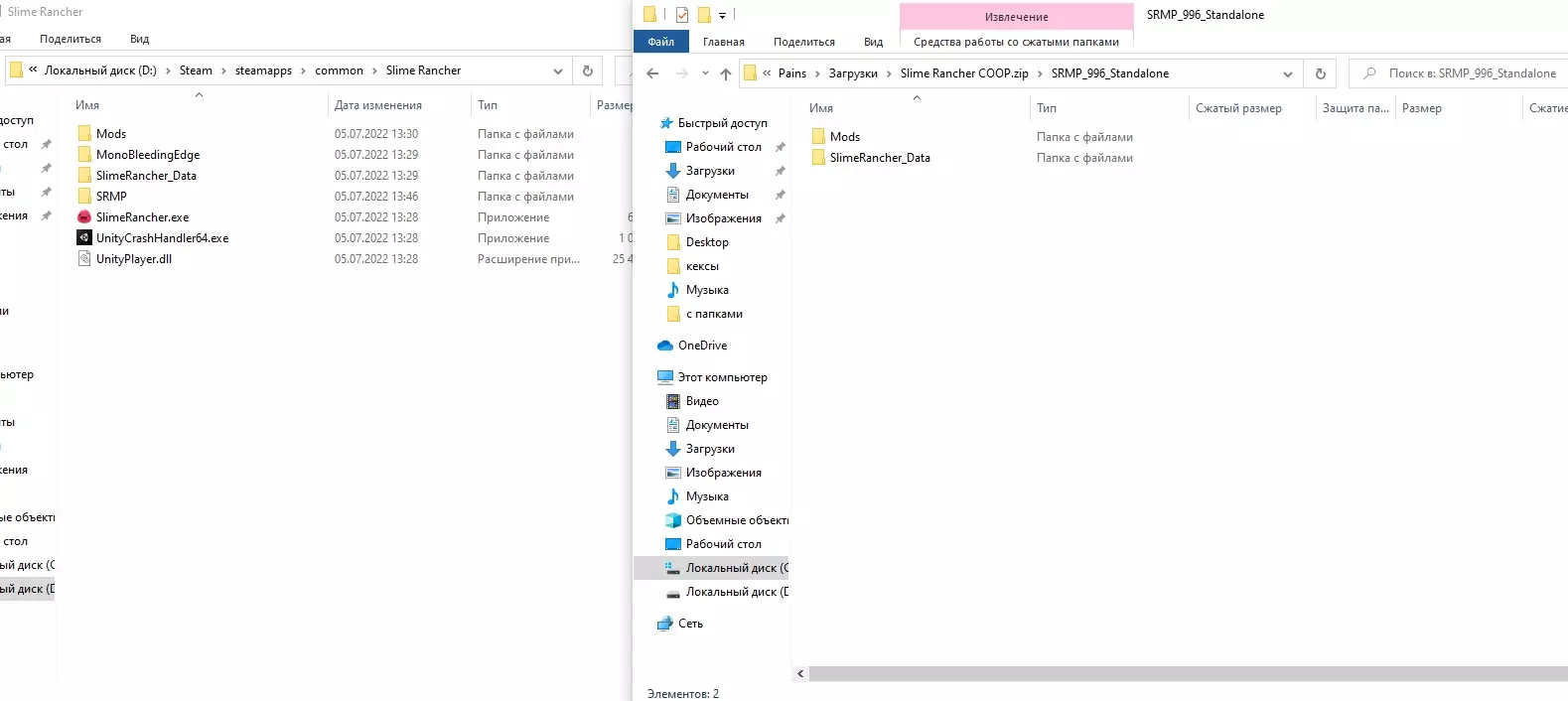This screenshot has width=1568, height=701.
Task: Unpin Рабочий стол from Quick access
Action: pyautogui.click(x=780, y=147)
